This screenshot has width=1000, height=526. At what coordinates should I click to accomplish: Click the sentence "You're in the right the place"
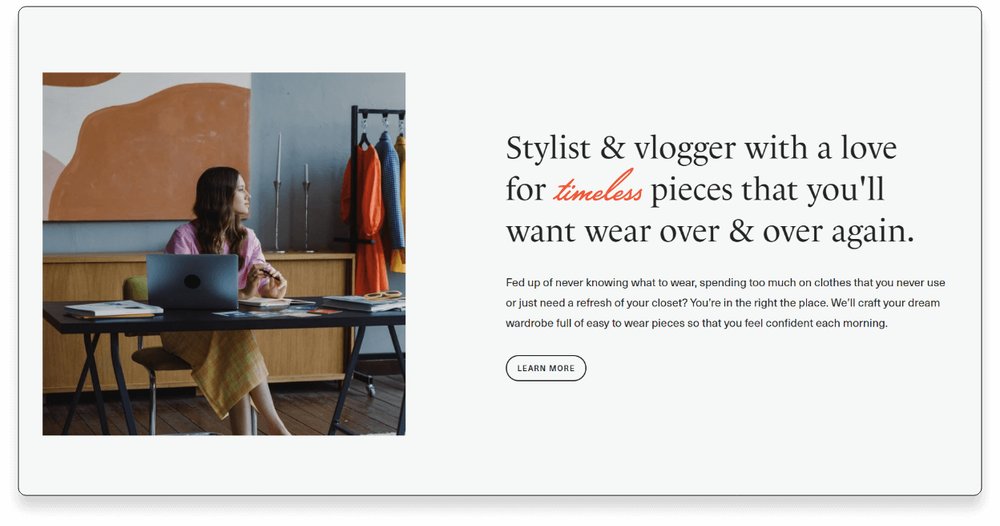click(x=758, y=303)
